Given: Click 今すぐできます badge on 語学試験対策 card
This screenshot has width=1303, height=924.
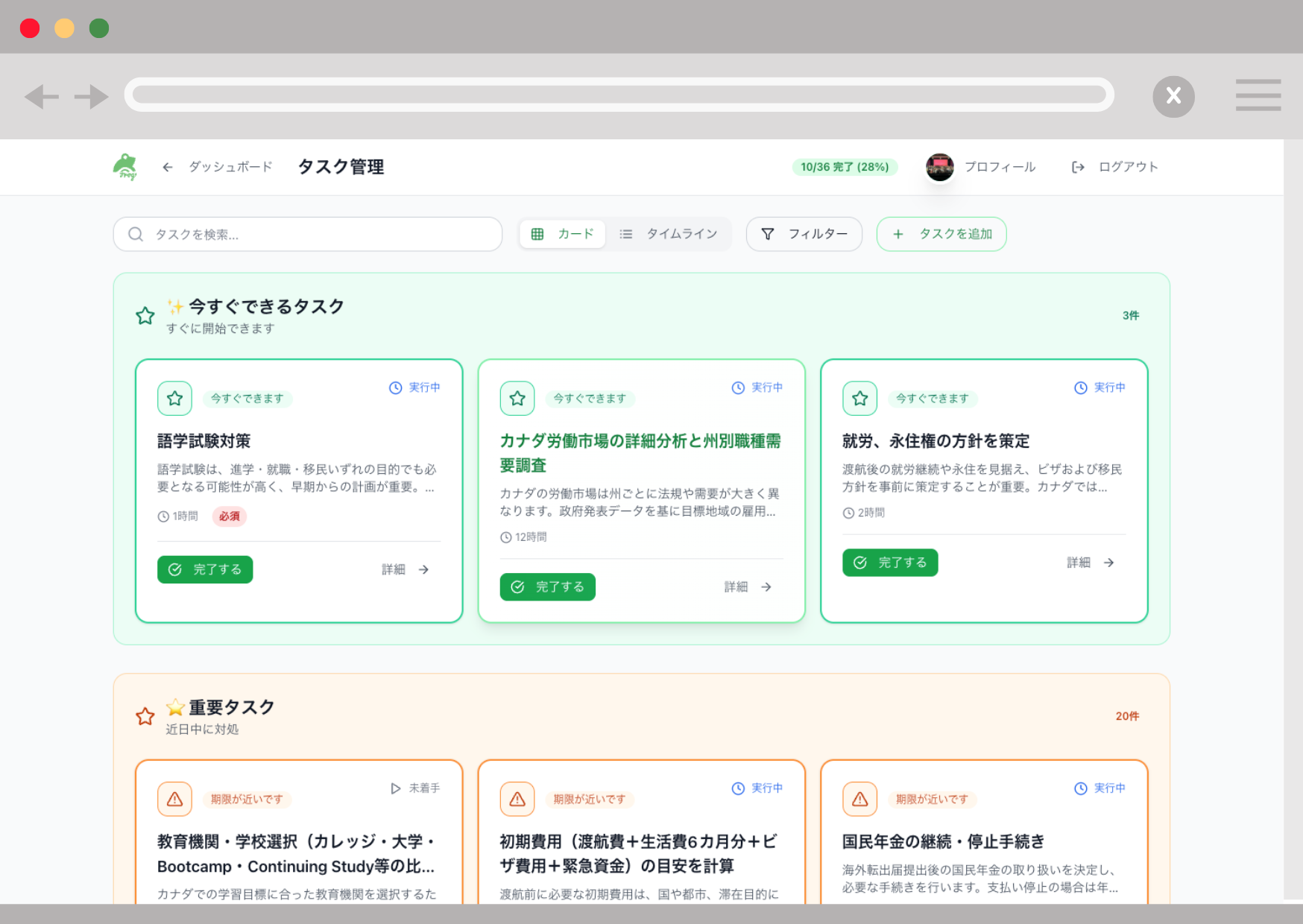Looking at the screenshot, I should pyautogui.click(x=247, y=399).
